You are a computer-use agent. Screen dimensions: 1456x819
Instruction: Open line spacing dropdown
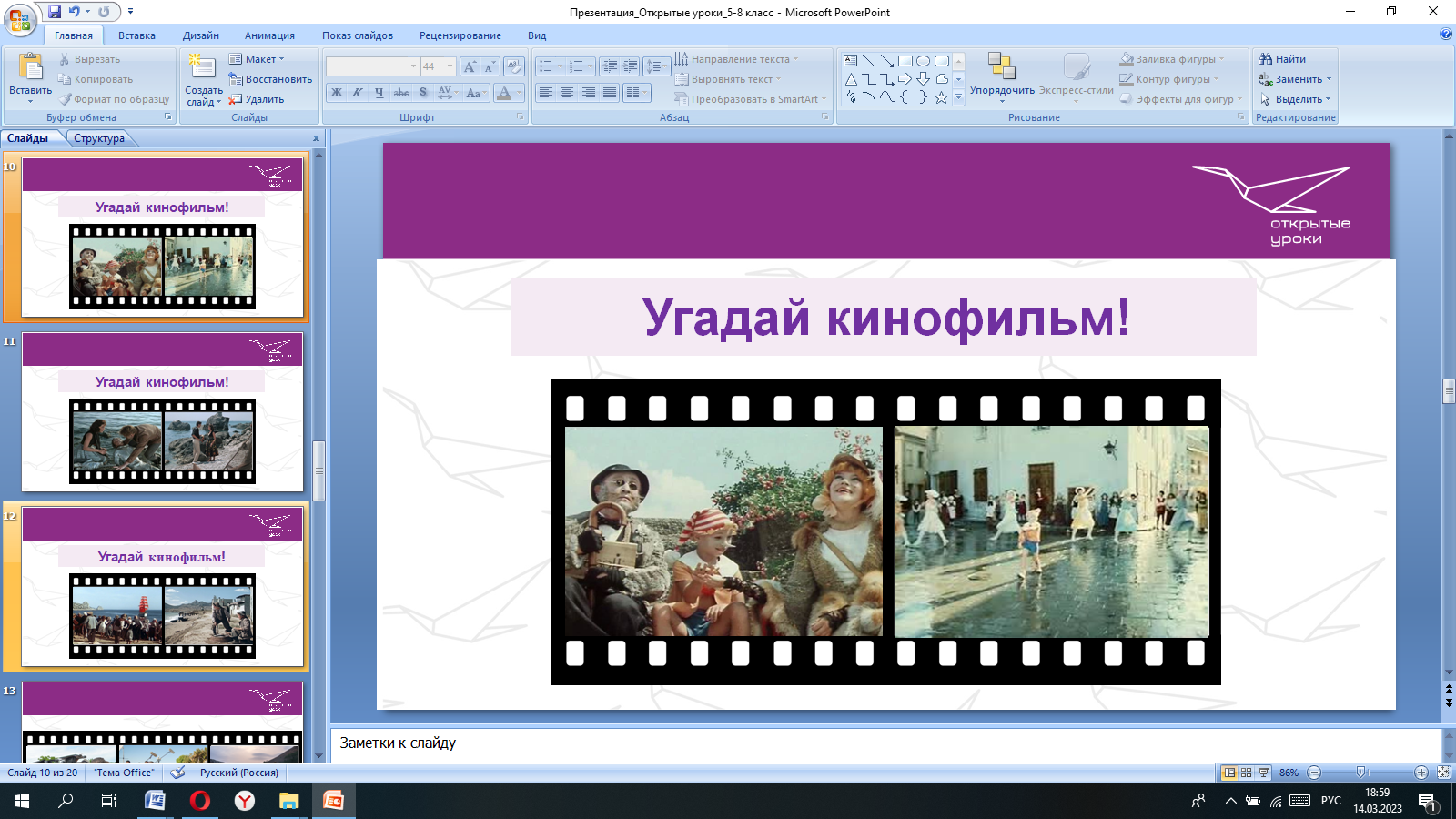point(656,66)
